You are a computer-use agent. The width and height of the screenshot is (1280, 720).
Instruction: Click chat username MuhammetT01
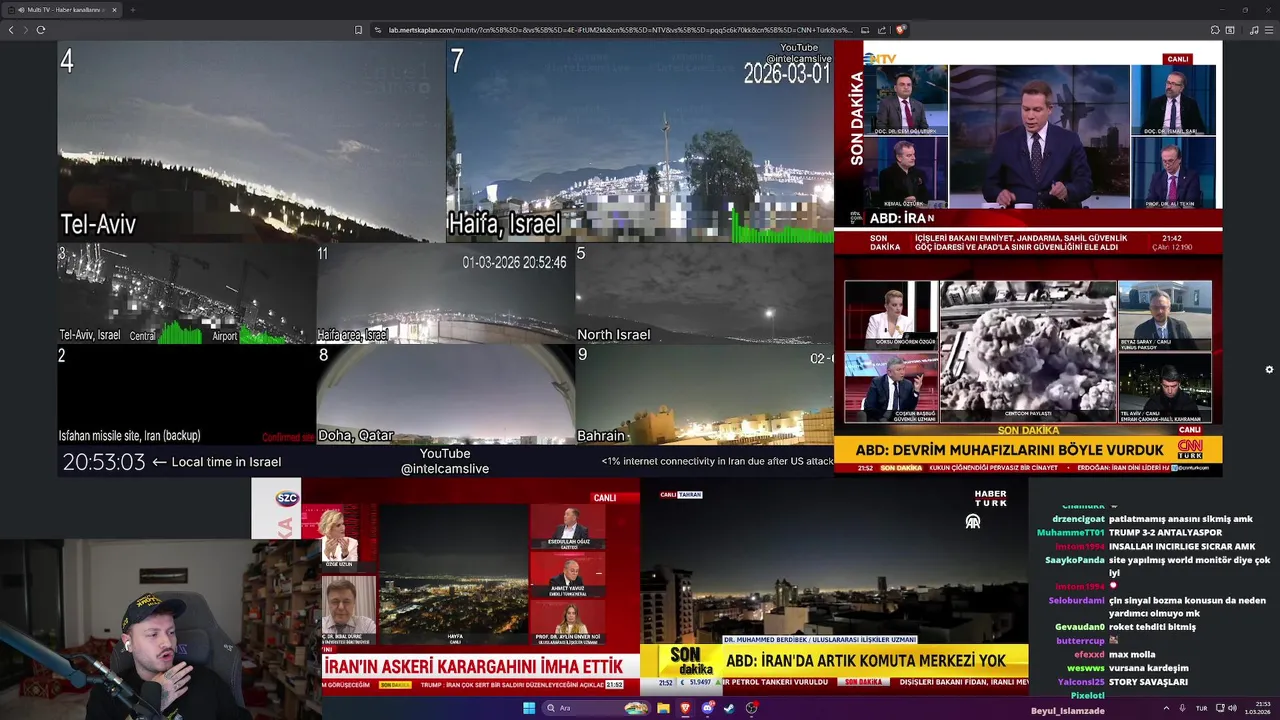(1070, 533)
